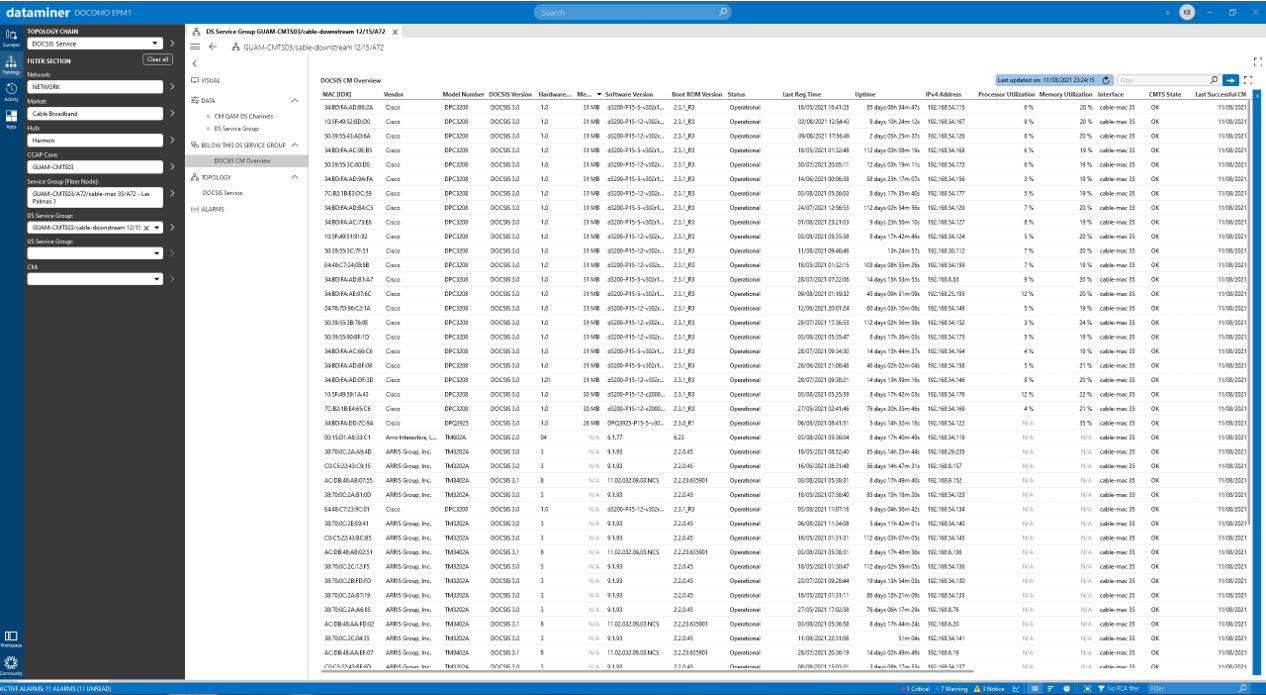Open CM QAM DS Channels page
This screenshot has height=695, width=1266.
pyautogui.click(x=243, y=117)
